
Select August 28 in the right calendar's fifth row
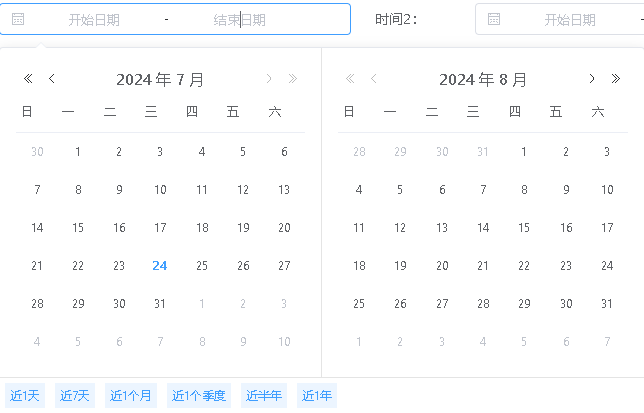pyautogui.click(x=483, y=304)
